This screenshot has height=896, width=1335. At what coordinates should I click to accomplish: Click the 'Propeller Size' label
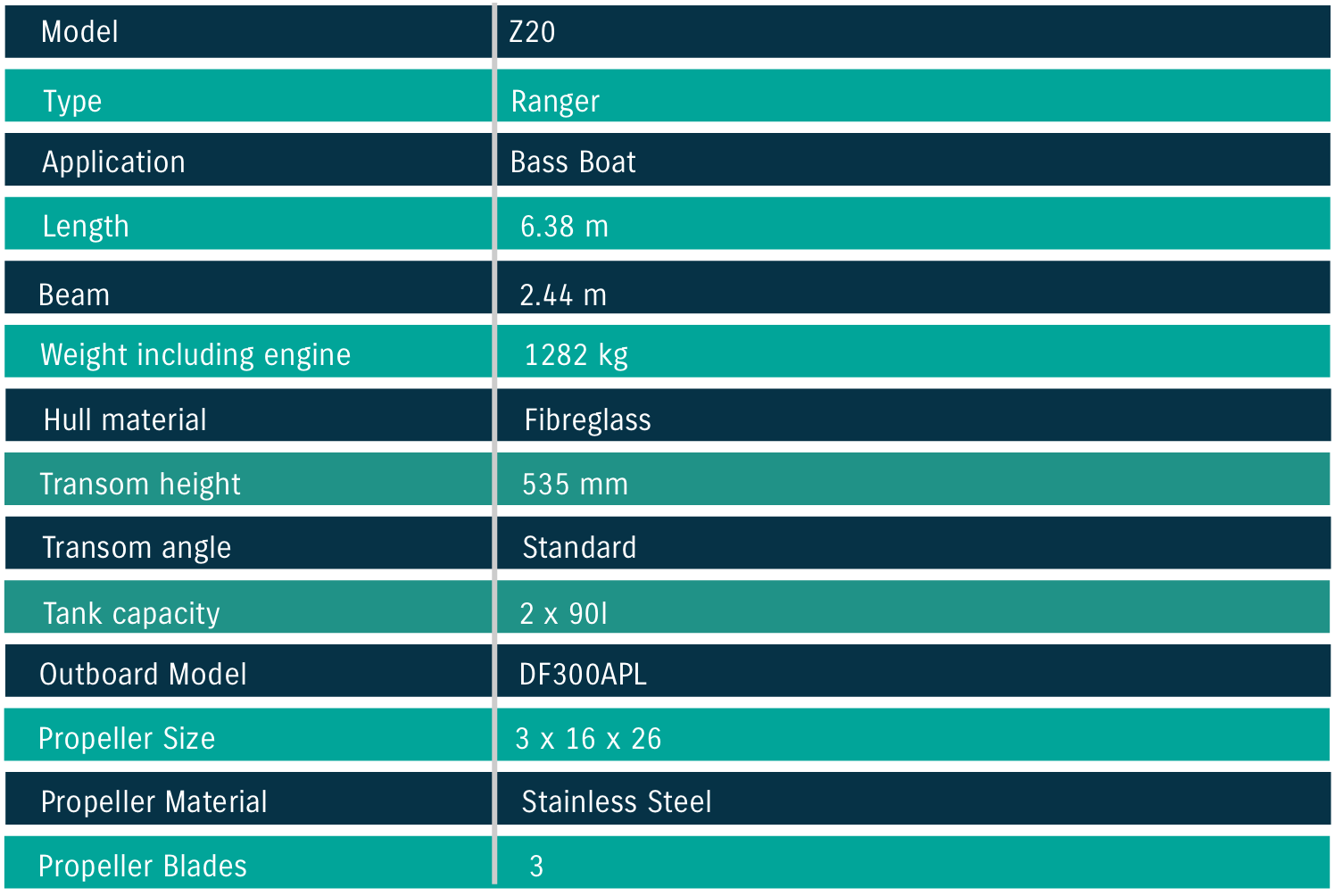click(x=127, y=739)
